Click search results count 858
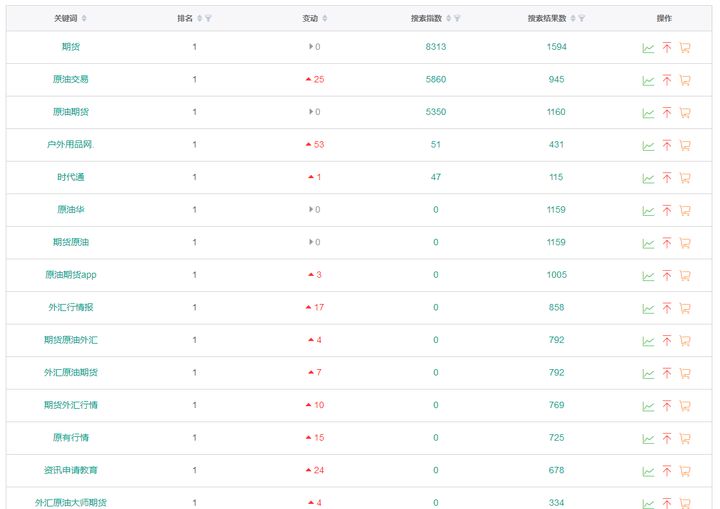The width and height of the screenshot is (720, 509). tap(556, 307)
